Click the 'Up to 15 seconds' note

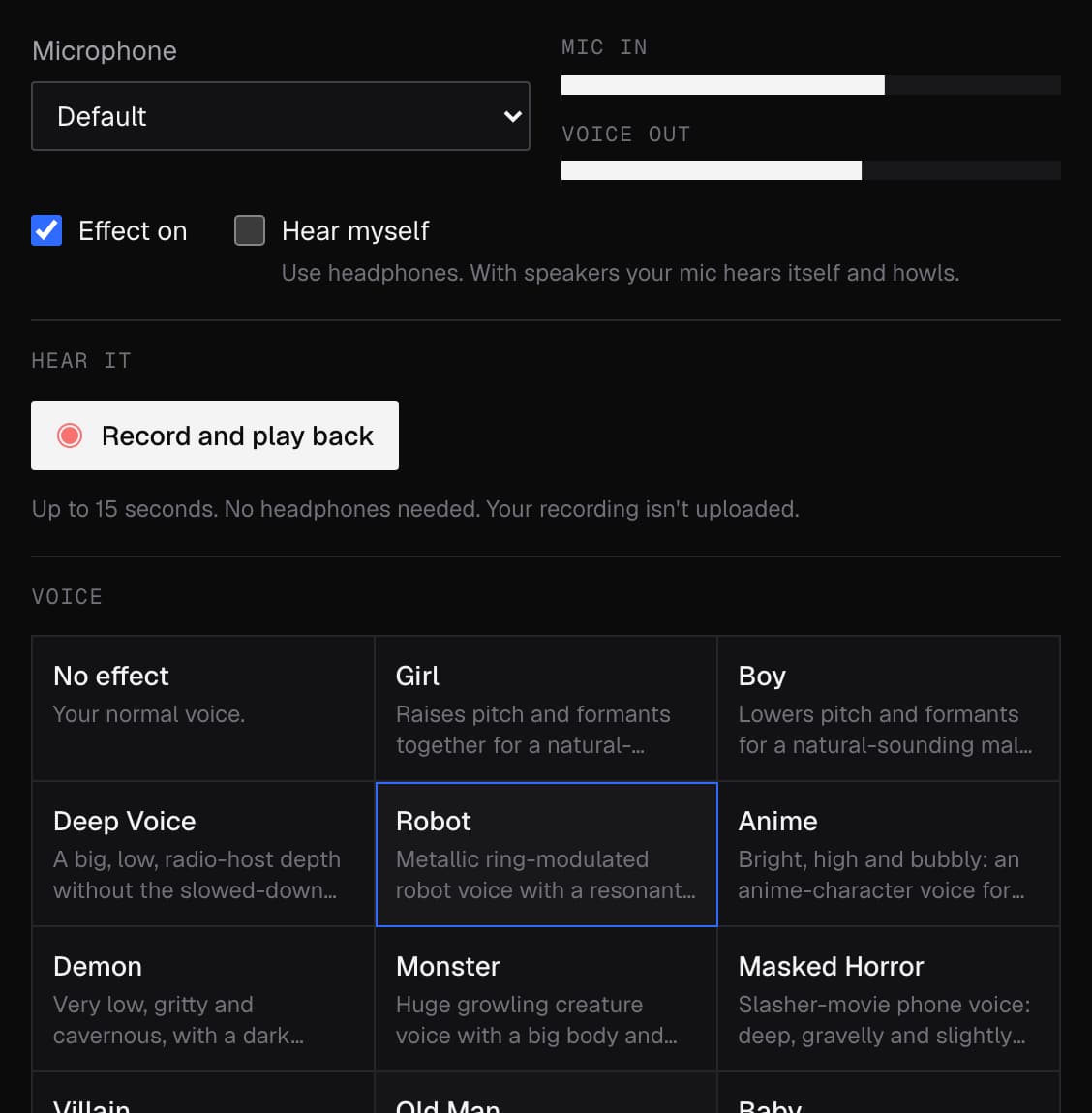pyautogui.click(x=415, y=509)
